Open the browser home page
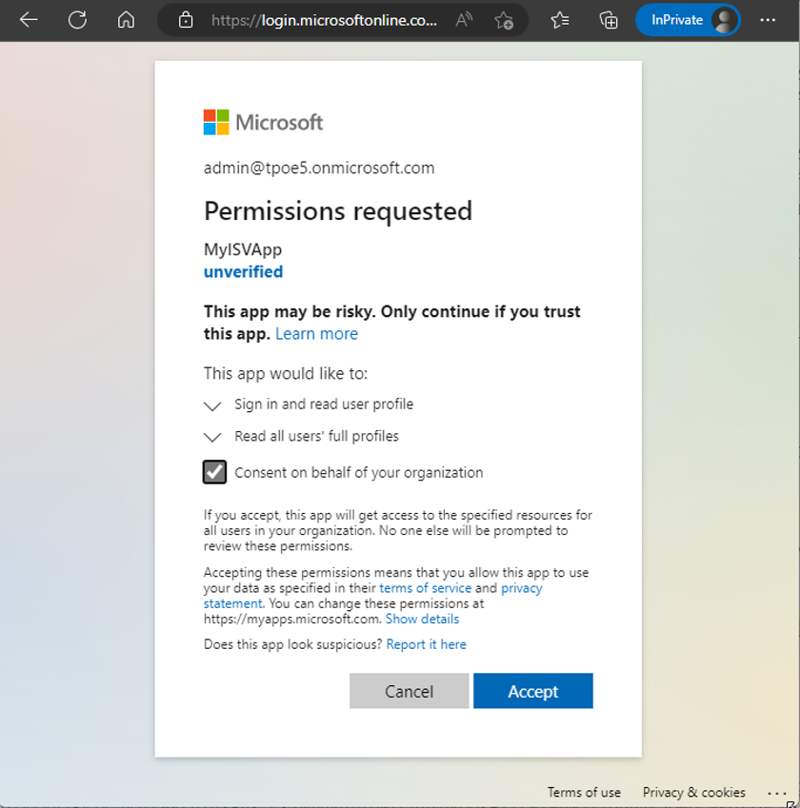Viewport: 800px width, 808px height. [125, 20]
